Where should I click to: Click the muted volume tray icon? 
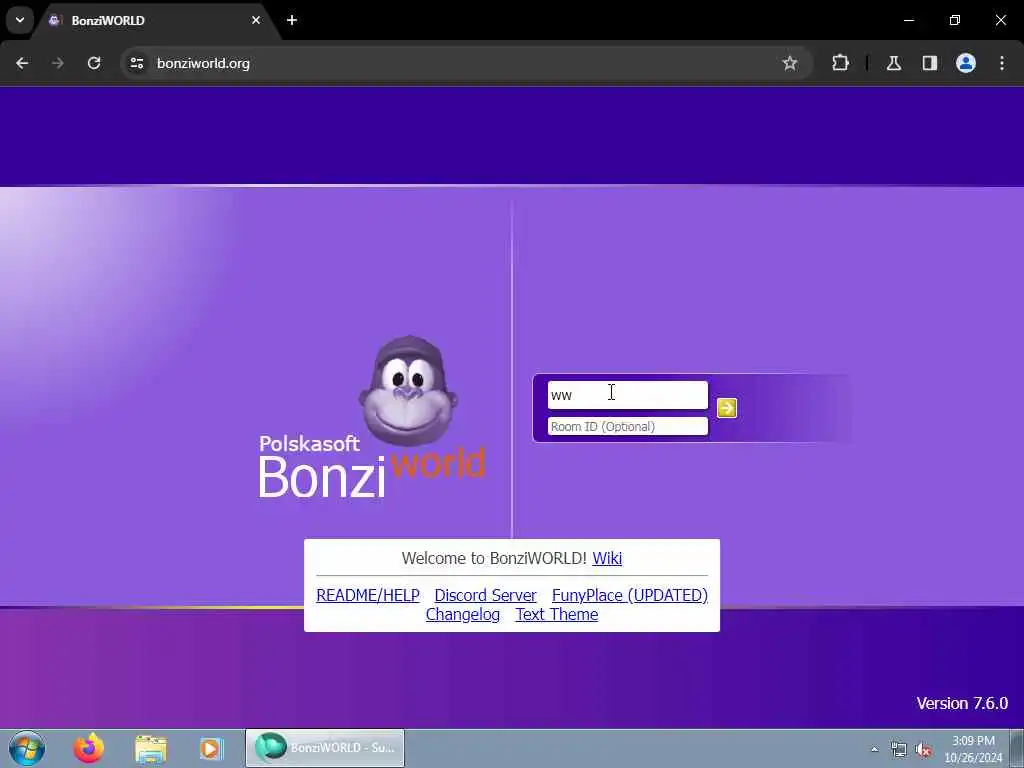click(923, 750)
